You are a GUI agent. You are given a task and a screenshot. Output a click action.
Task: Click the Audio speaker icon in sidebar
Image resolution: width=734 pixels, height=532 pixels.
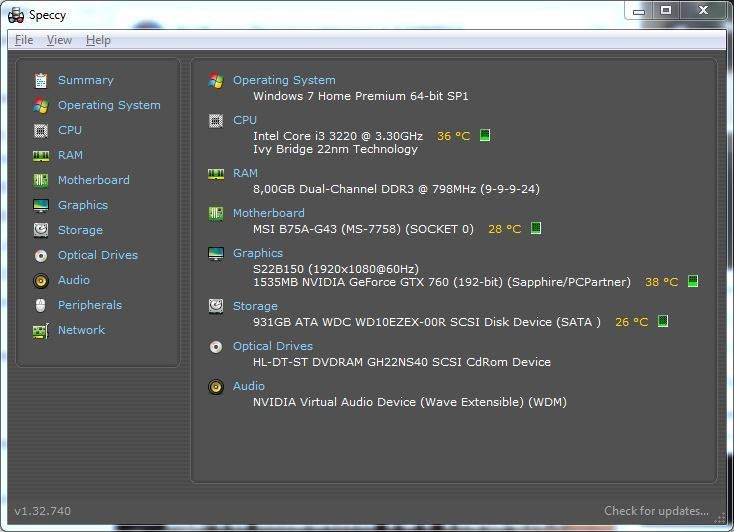[x=41, y=281]
